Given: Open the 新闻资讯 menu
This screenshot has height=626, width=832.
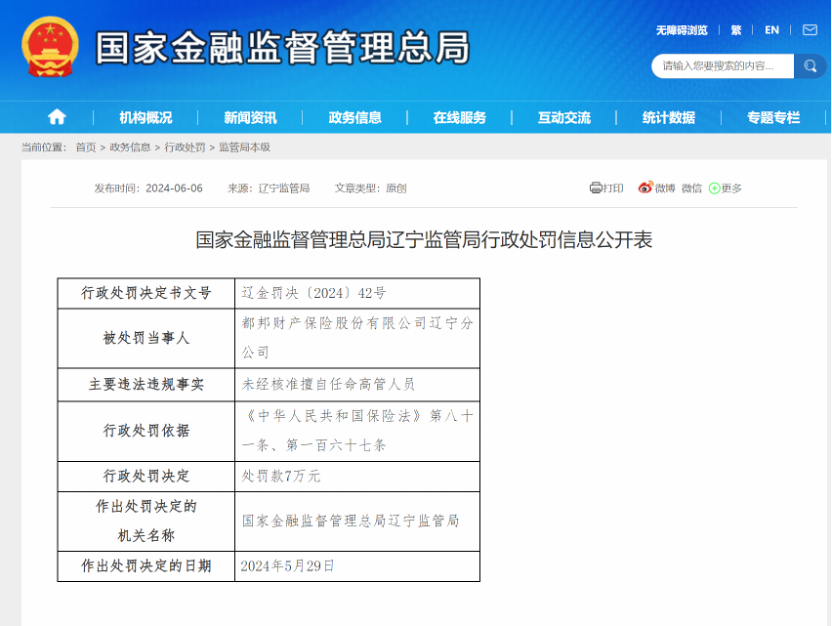Looking at the screenshot, I should tap(250, 117).
